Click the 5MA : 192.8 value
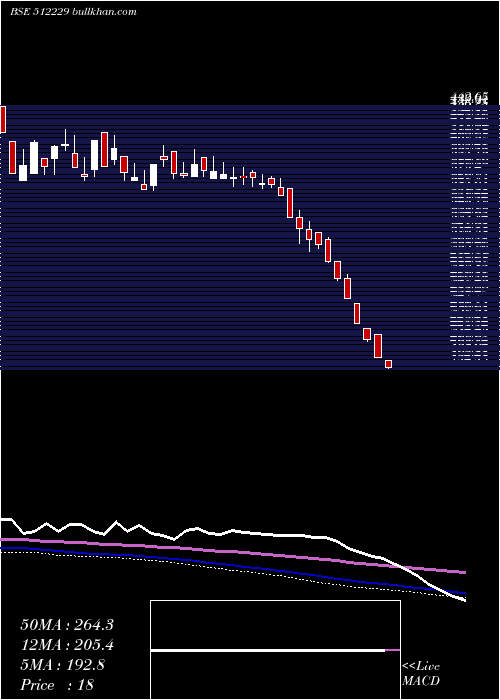The image size is (500, 700). (62, 665)
